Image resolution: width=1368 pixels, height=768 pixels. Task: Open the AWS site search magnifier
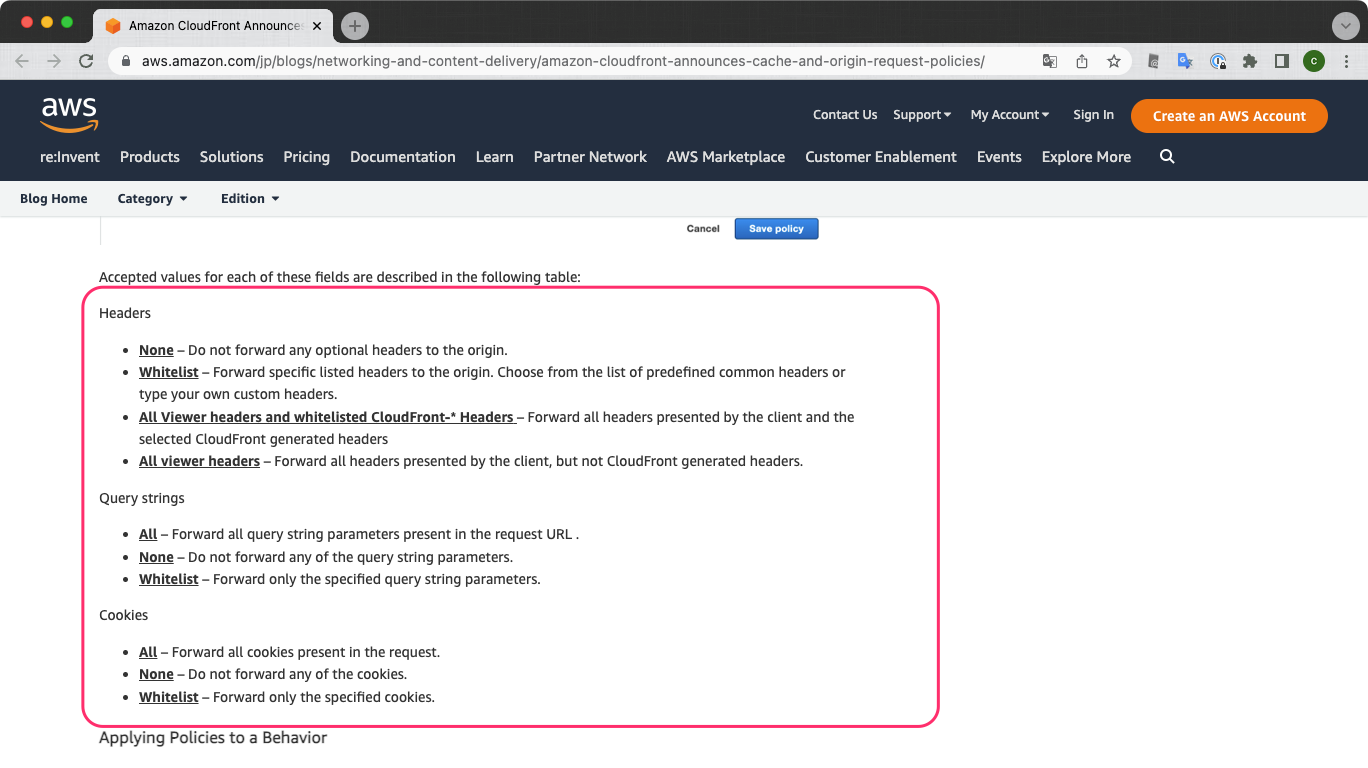tap(1167, 157)
